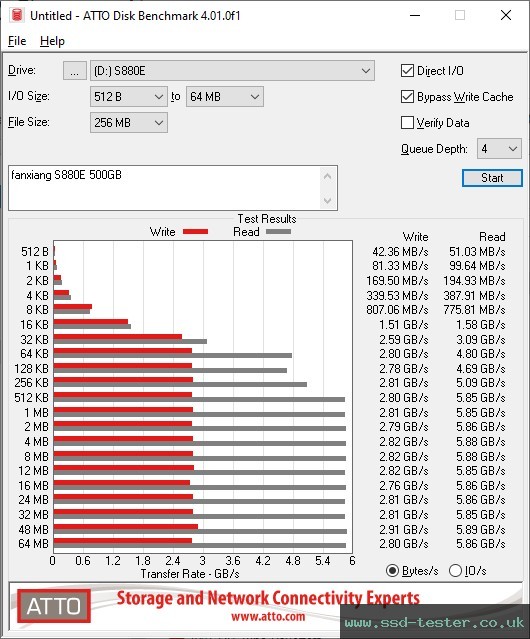
Task: Click the www.atto.com link
Action: tap(268, 616)
